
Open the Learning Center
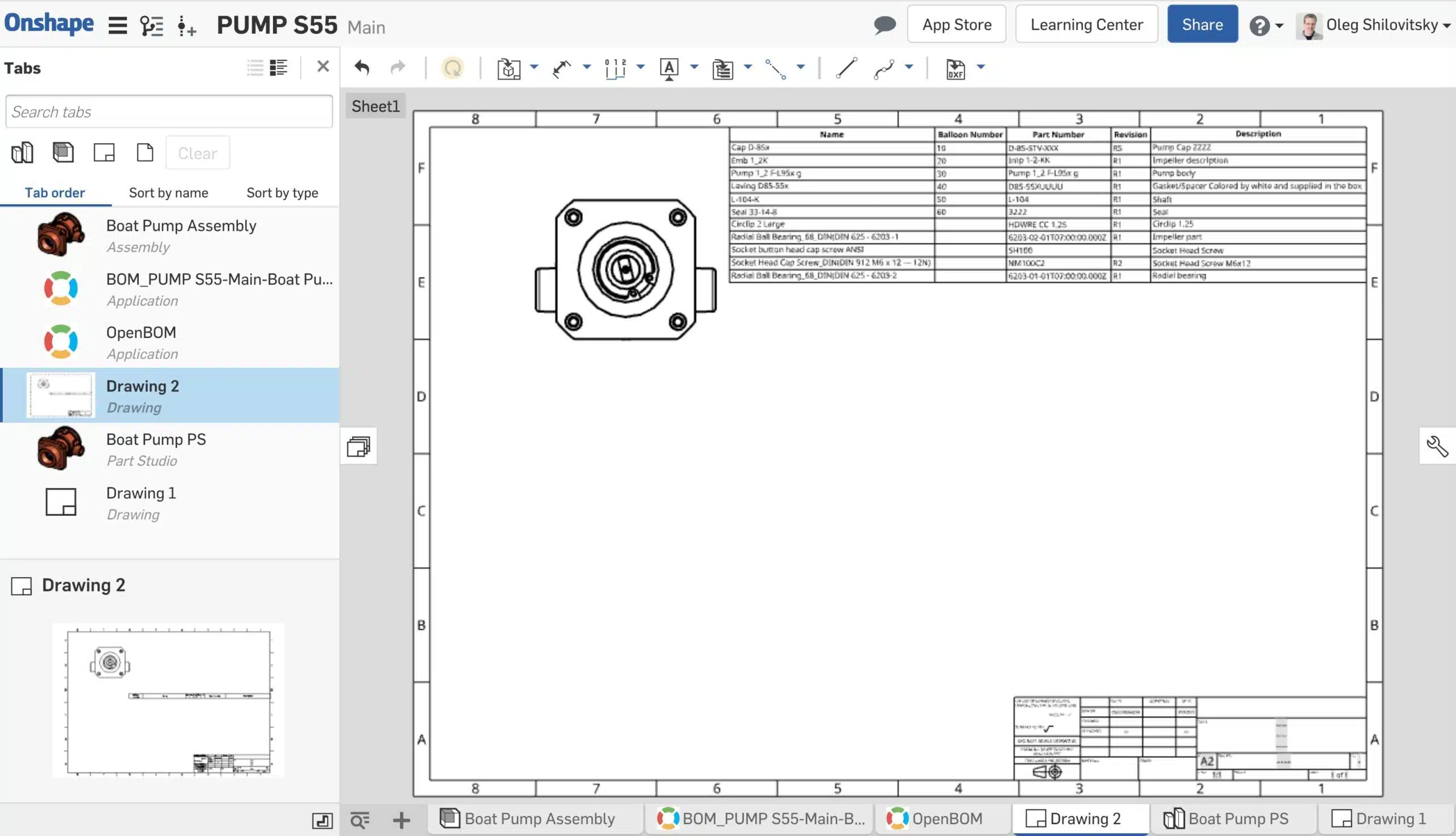(1086, 24)
